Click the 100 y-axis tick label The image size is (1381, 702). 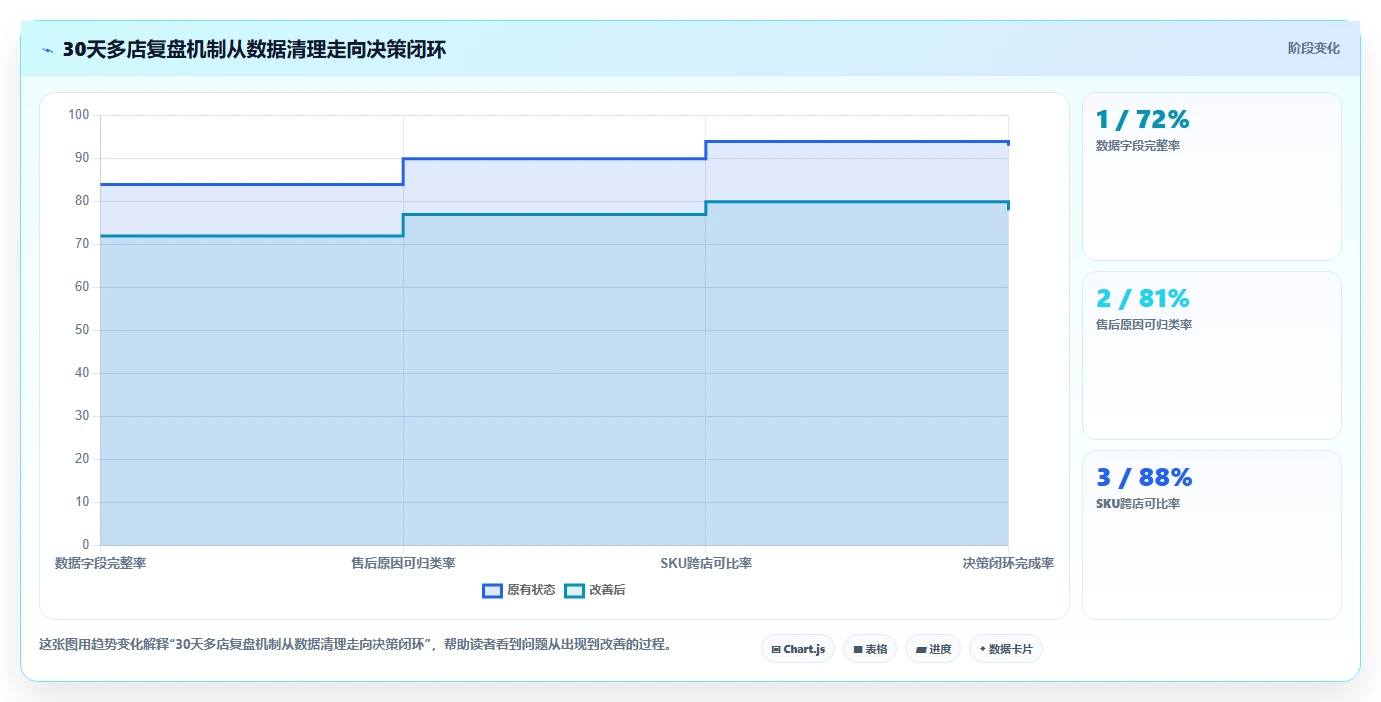[x=79, y=115]
